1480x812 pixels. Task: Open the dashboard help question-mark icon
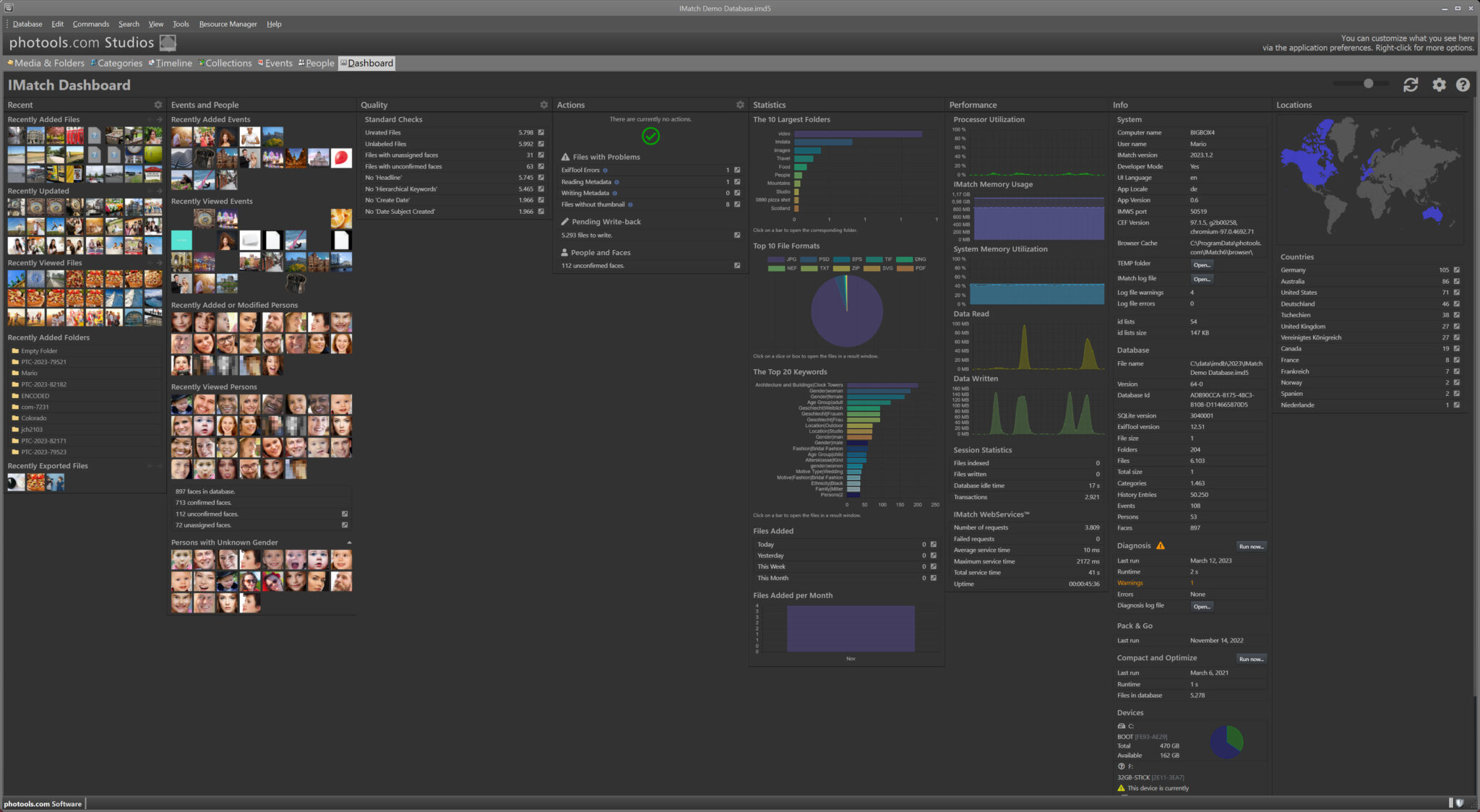1463,85
